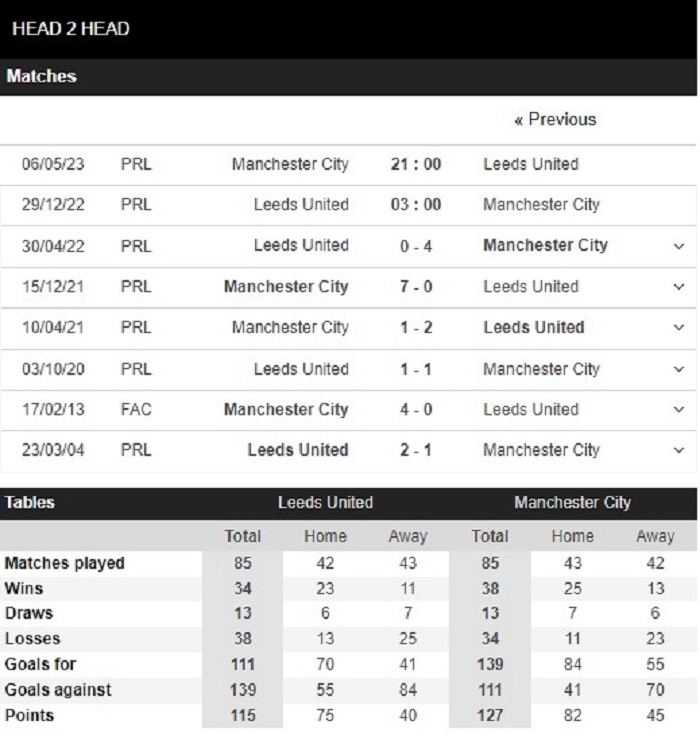Select the Tables section header
The width and height of the screenshot is (700, 740).
pyautogui.click(x=30, y=503)
